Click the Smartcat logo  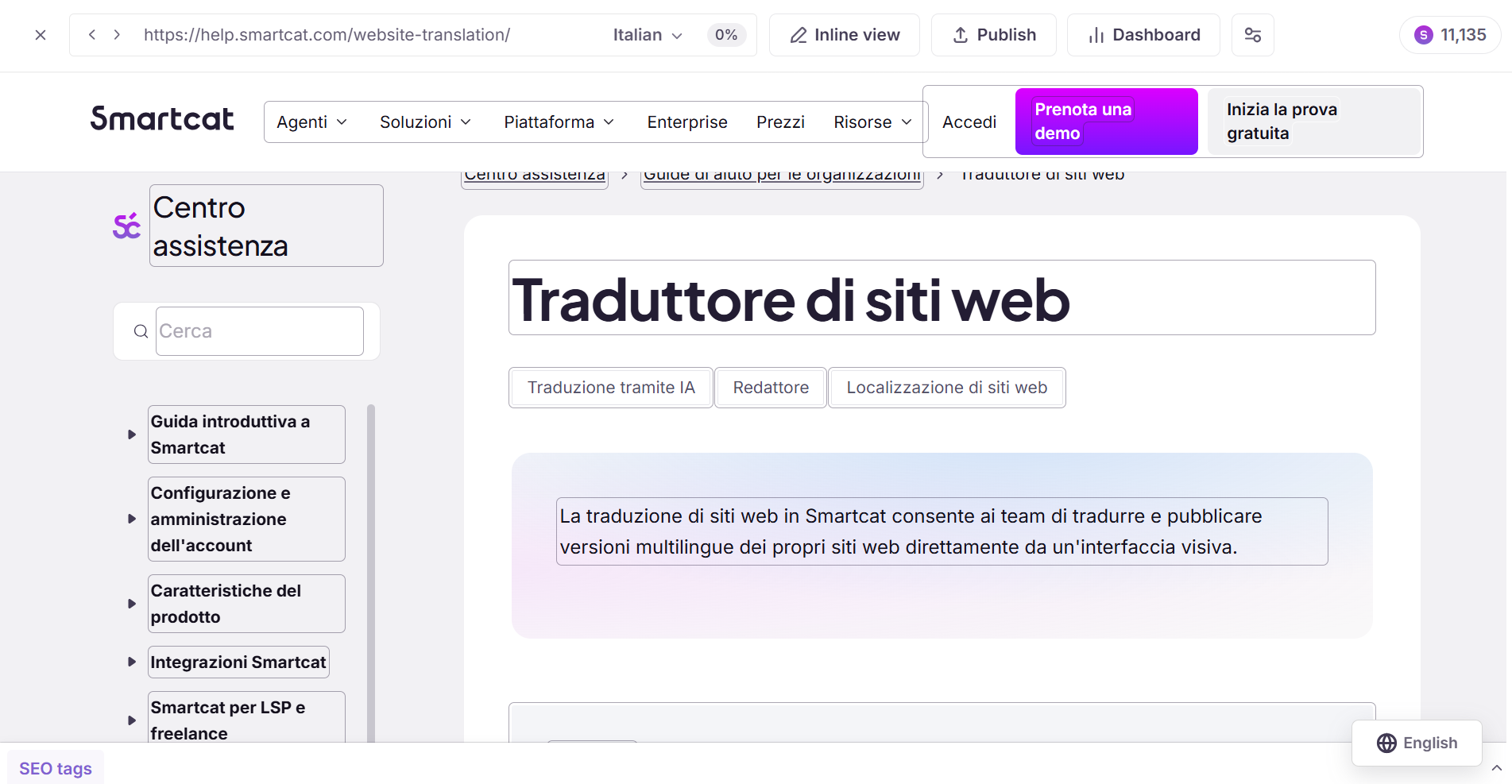[162, 119]
